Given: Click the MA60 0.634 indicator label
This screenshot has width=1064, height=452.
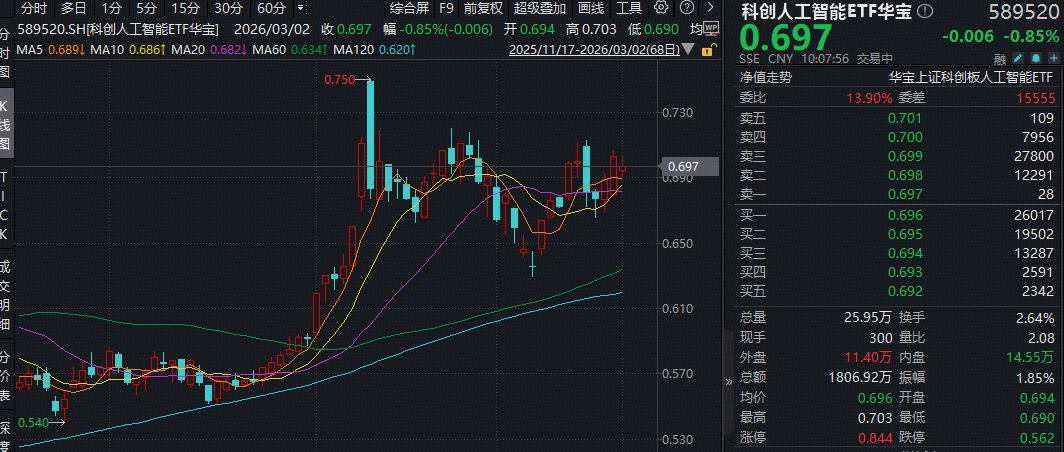Looking at the screenshot, I should click(291, 50).
